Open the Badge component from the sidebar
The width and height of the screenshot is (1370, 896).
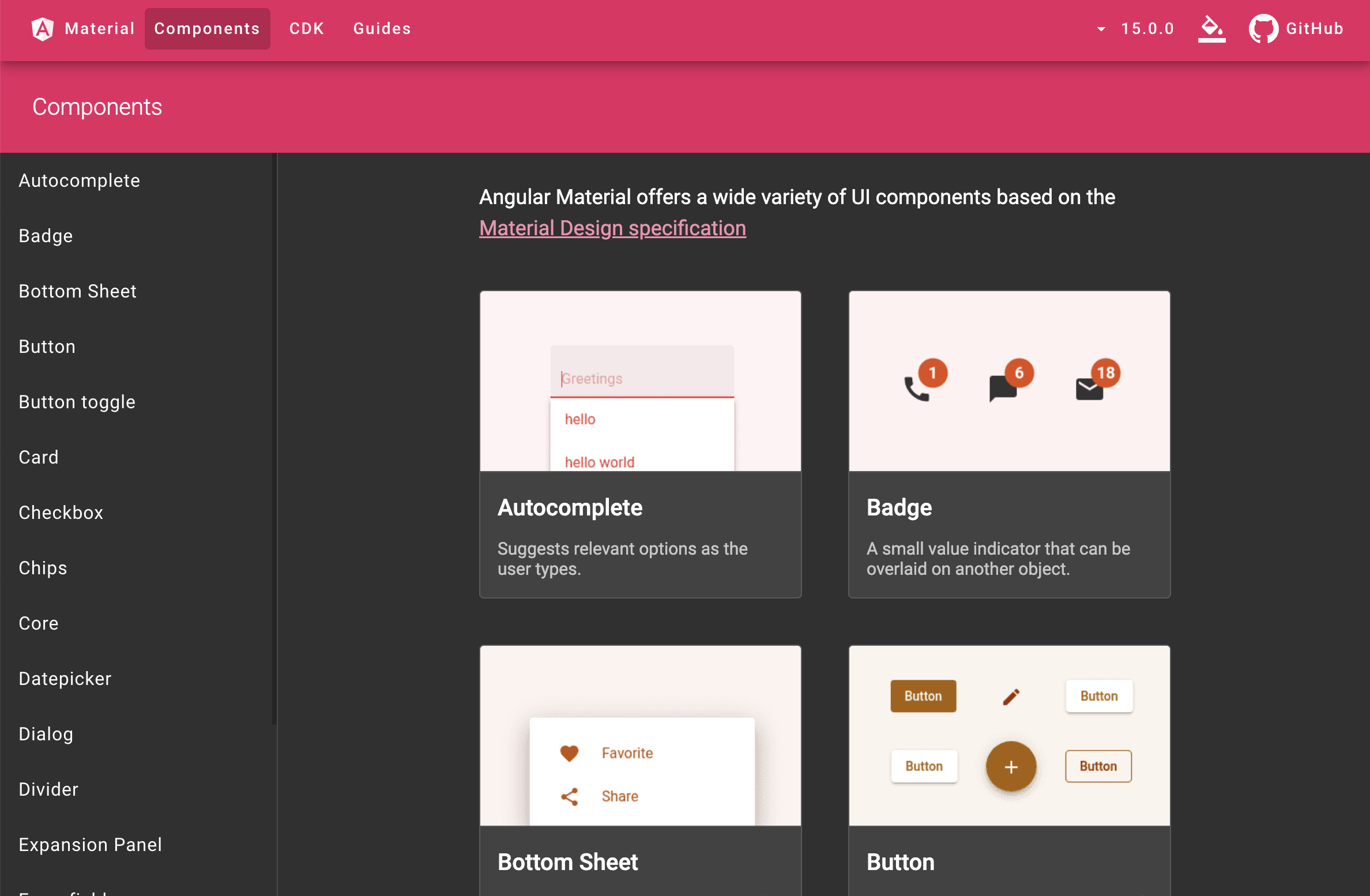(46, 235)
